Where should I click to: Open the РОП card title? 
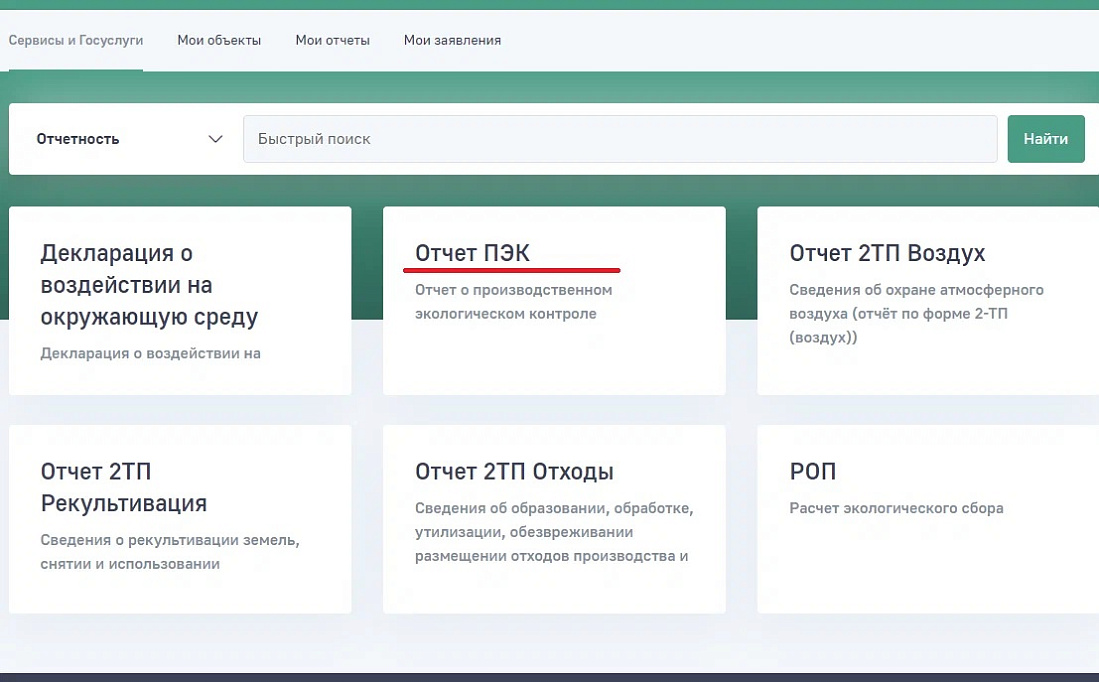[812, 472]
